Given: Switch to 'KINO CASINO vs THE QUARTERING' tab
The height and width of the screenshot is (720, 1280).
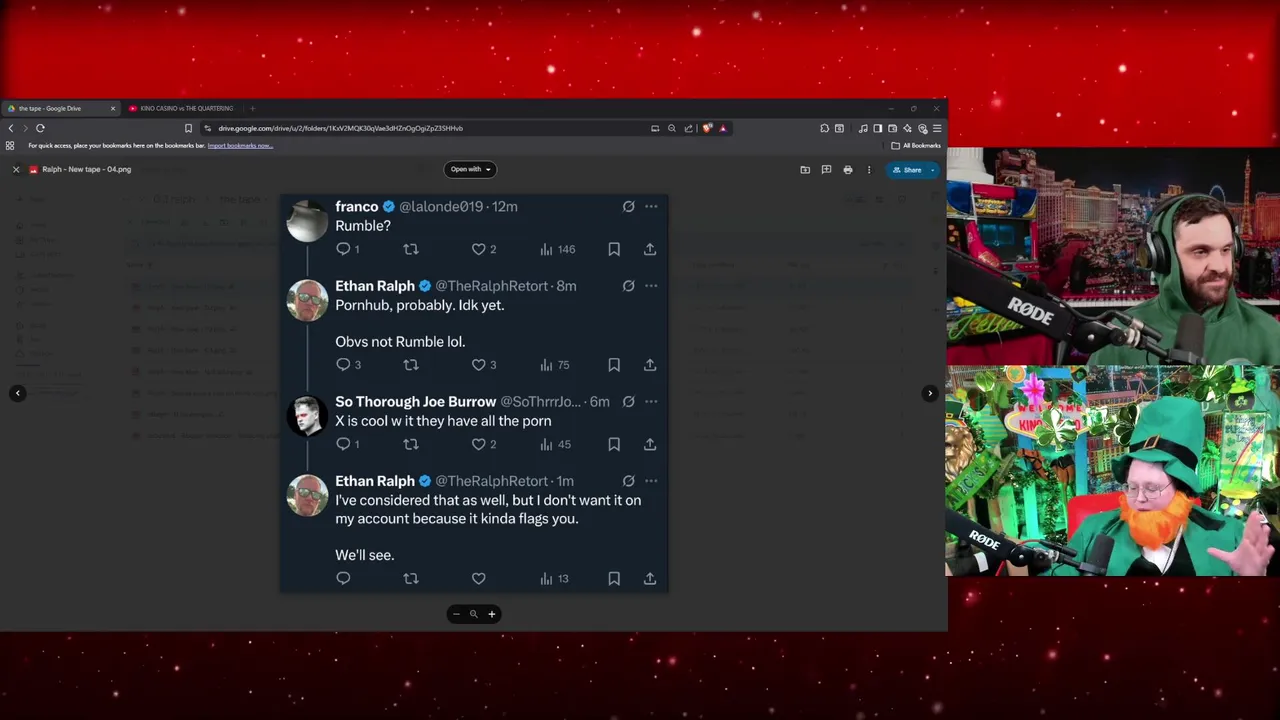Looking at the screenshot, I should coord(186,108).
